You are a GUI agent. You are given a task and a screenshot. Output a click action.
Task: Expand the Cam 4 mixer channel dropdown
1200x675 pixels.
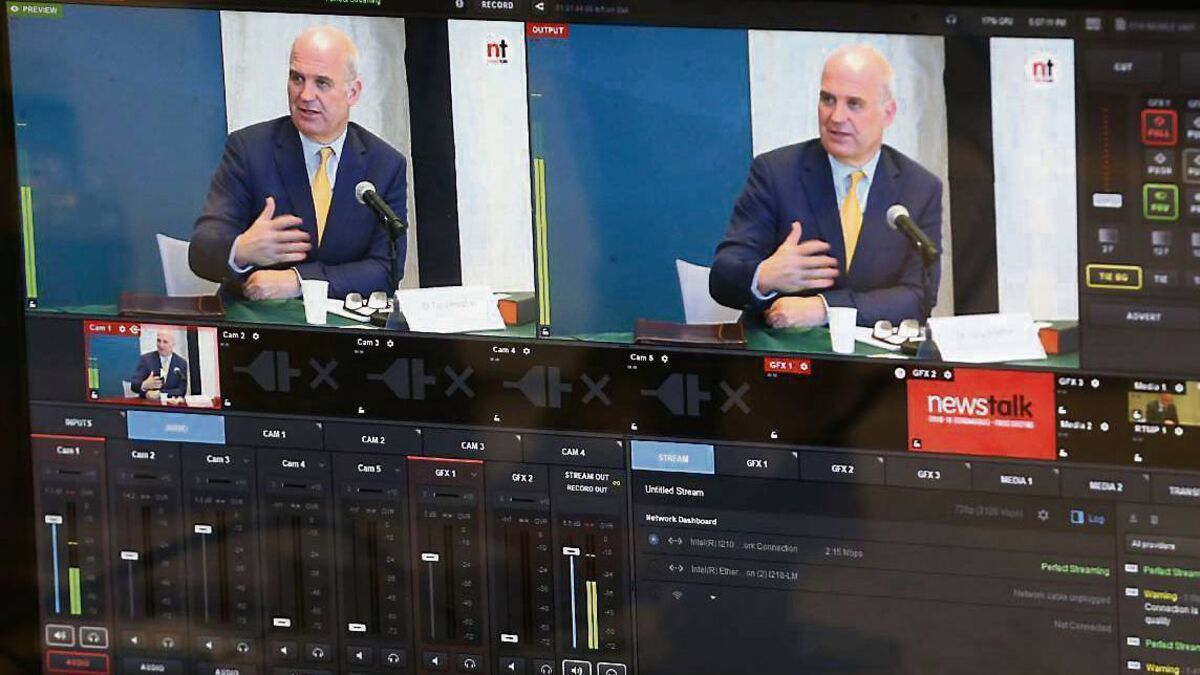click(x=320, y=464)
